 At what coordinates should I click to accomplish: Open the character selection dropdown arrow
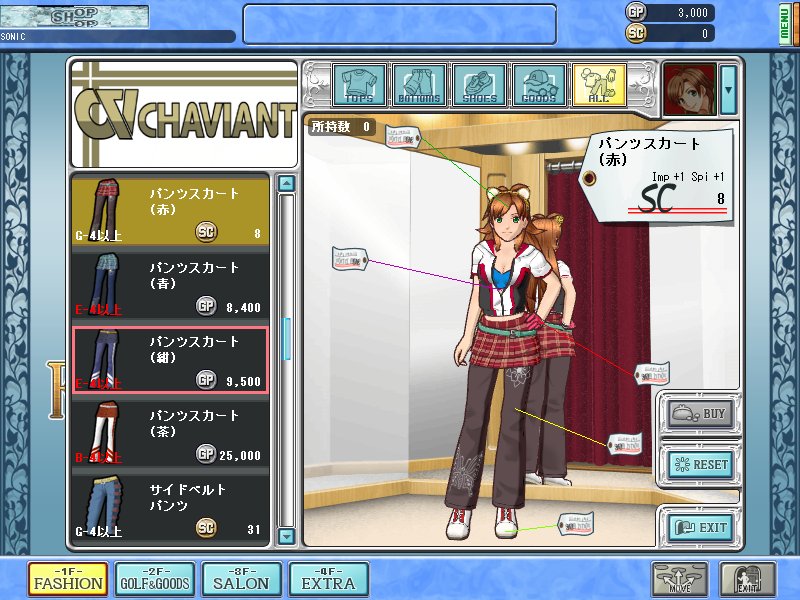tap(728, 89)
